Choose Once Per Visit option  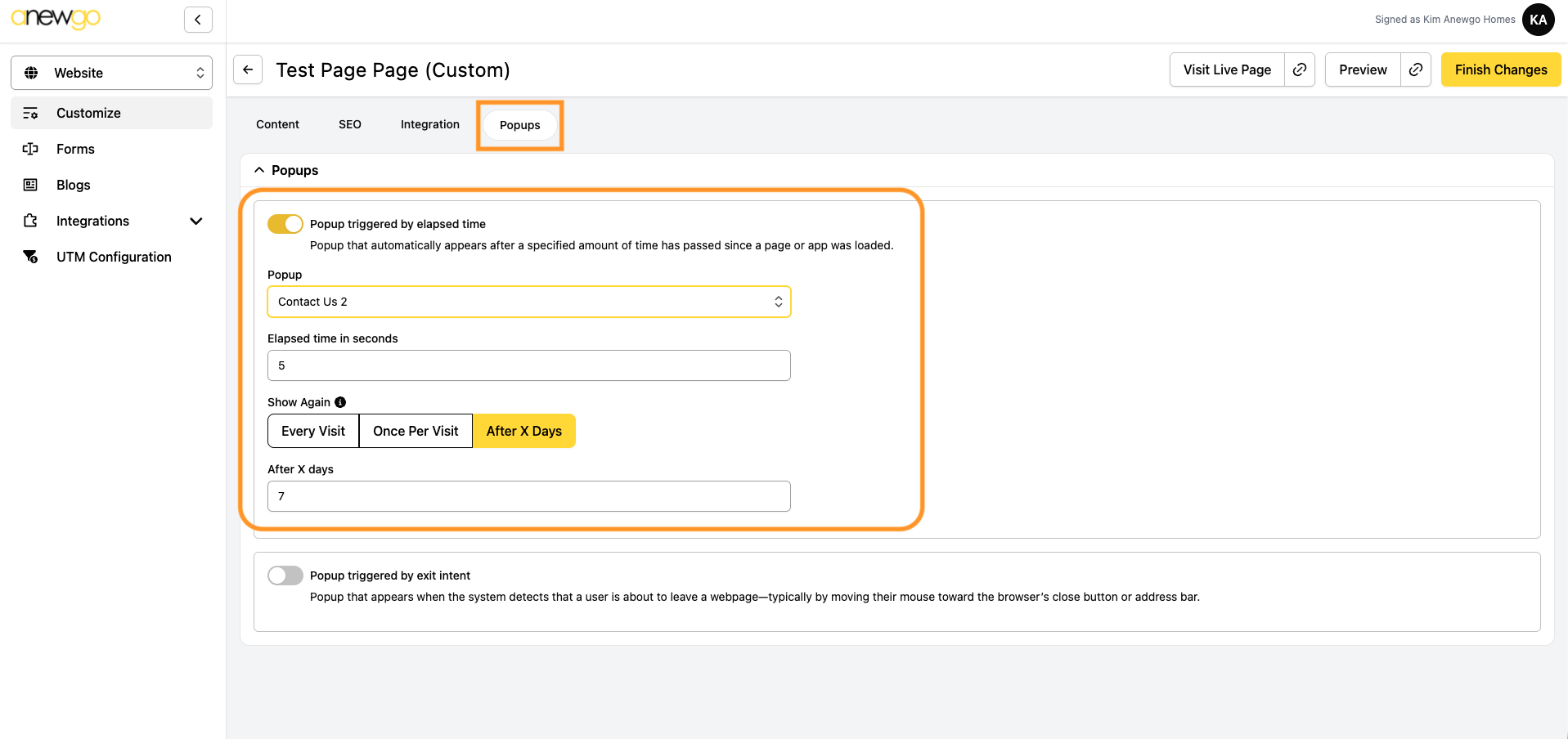(416, 431)
